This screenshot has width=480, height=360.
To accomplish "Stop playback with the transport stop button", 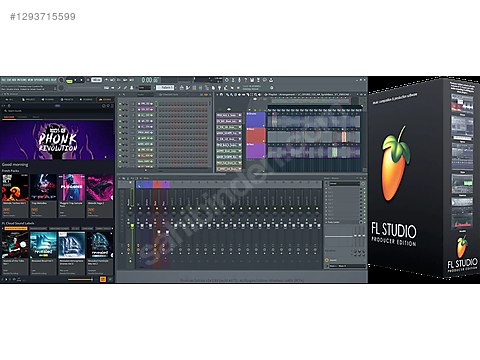I will (x=81, y=80).
